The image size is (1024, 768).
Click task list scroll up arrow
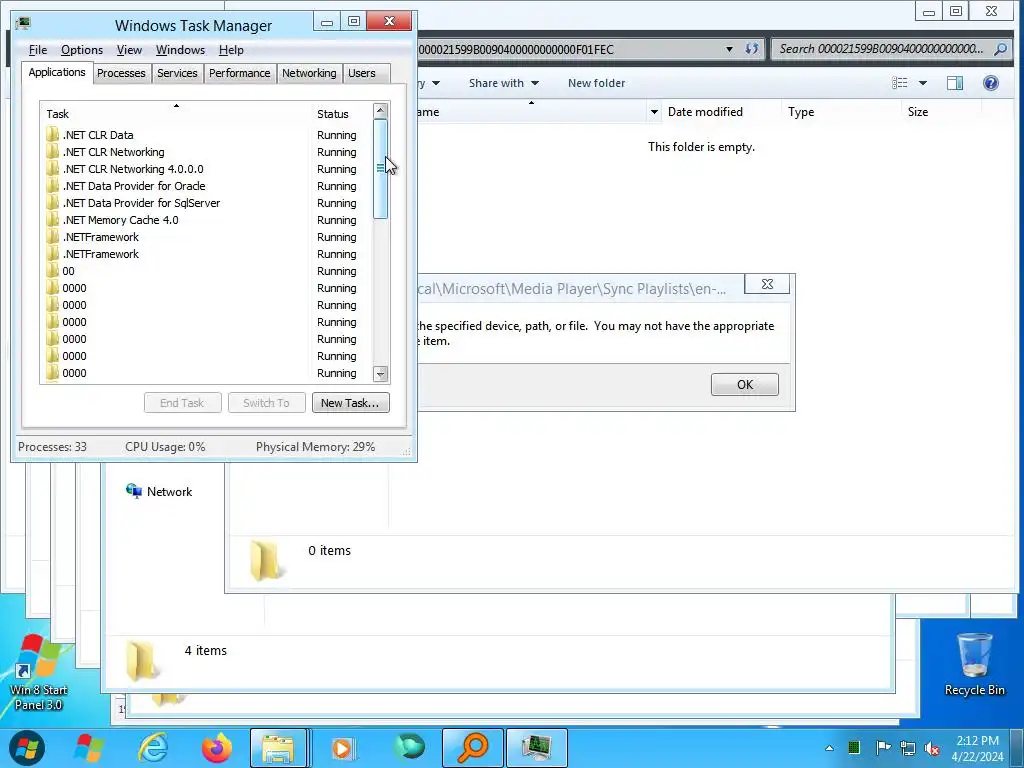click(x=381, y=111)
